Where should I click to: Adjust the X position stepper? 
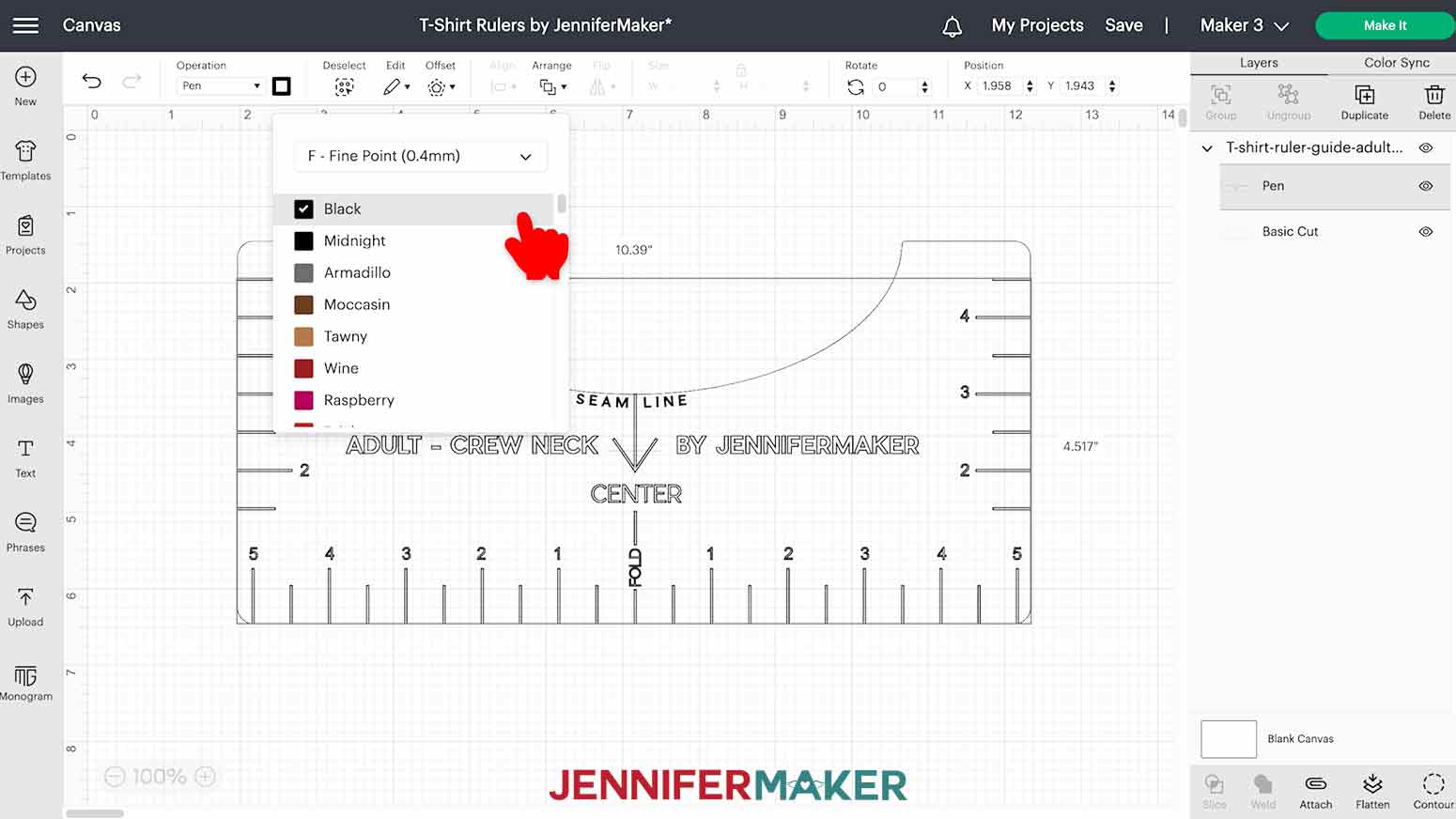point(1030,85)
